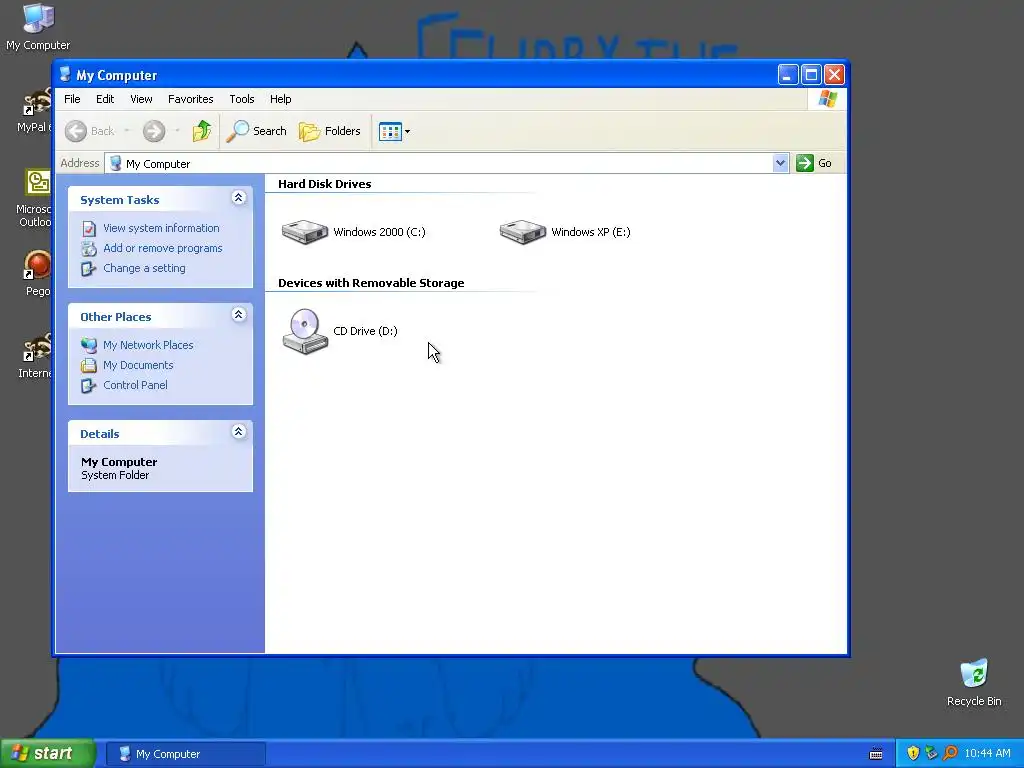Click the Forward arrow button
The height and width of the screenshot is (768, 1024).
(154, 131)
